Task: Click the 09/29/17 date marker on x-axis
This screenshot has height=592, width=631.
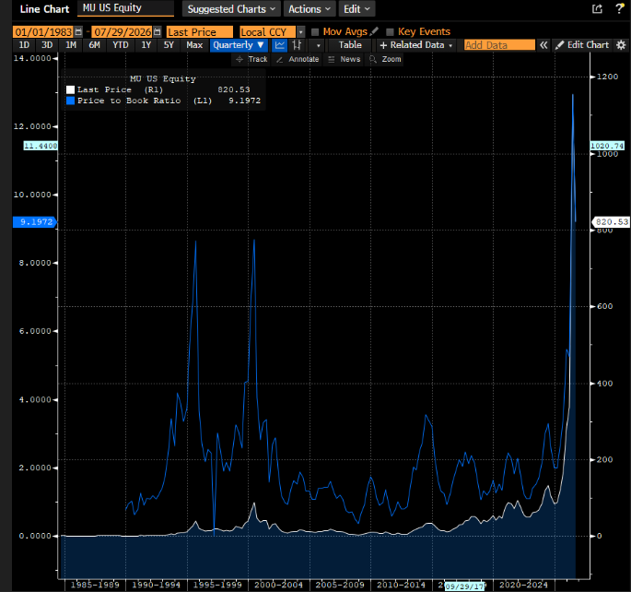Action: (464, 586)
